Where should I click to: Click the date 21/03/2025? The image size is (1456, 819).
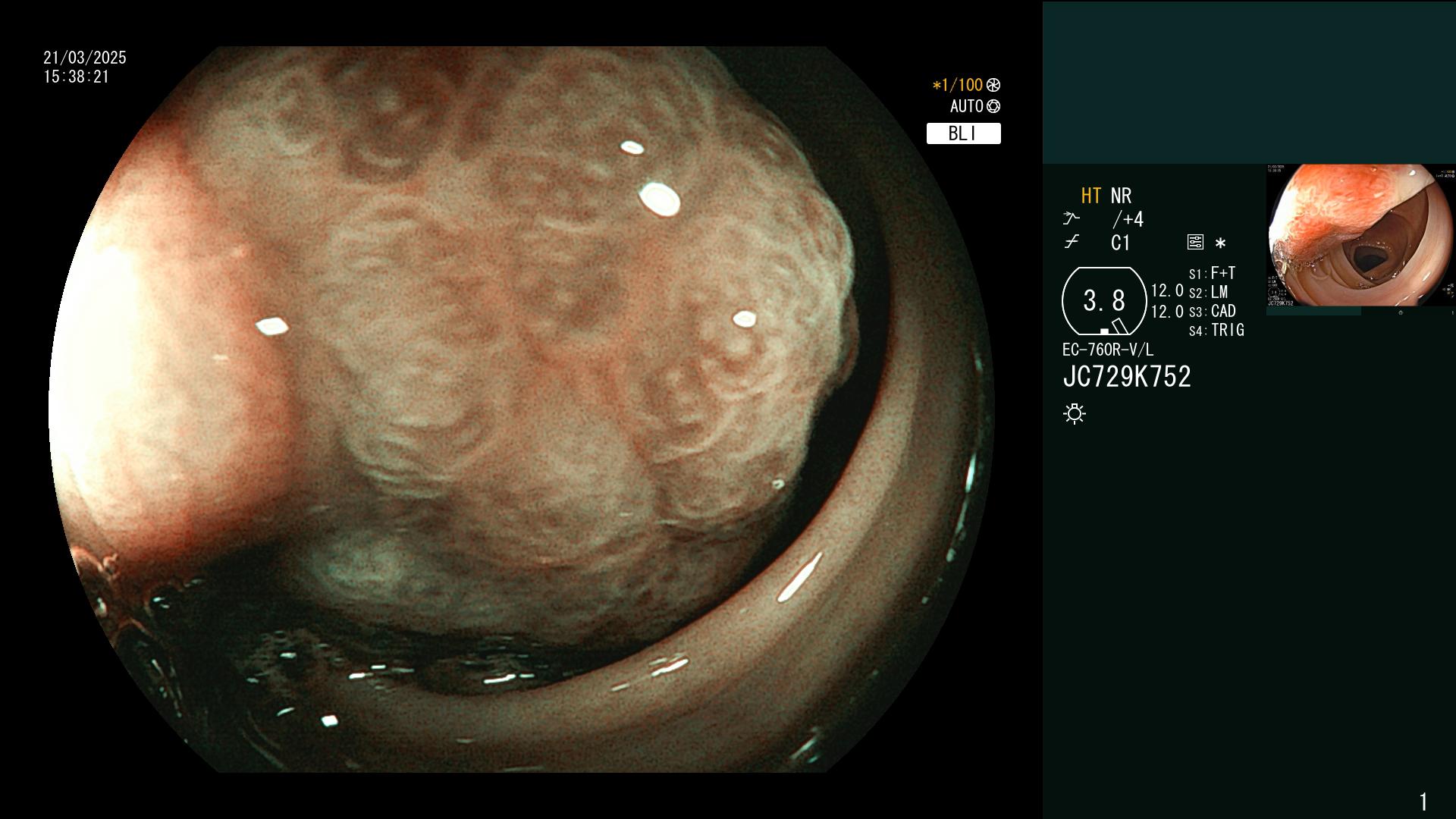point(85,58)
